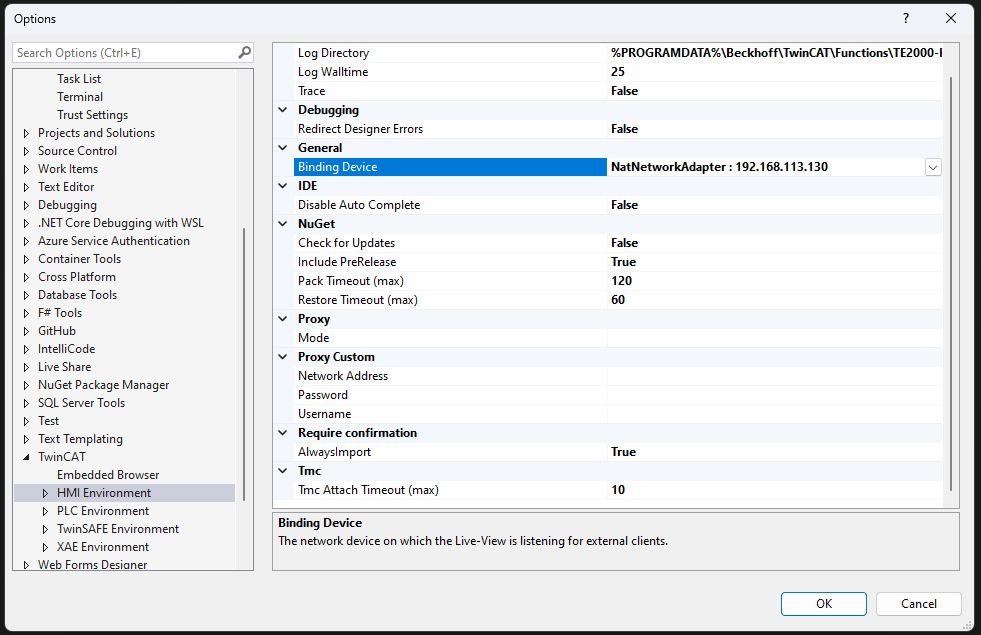Collapse the Debugging property group
The width and height of the screenshot is (981, 635).
[283, 110]
